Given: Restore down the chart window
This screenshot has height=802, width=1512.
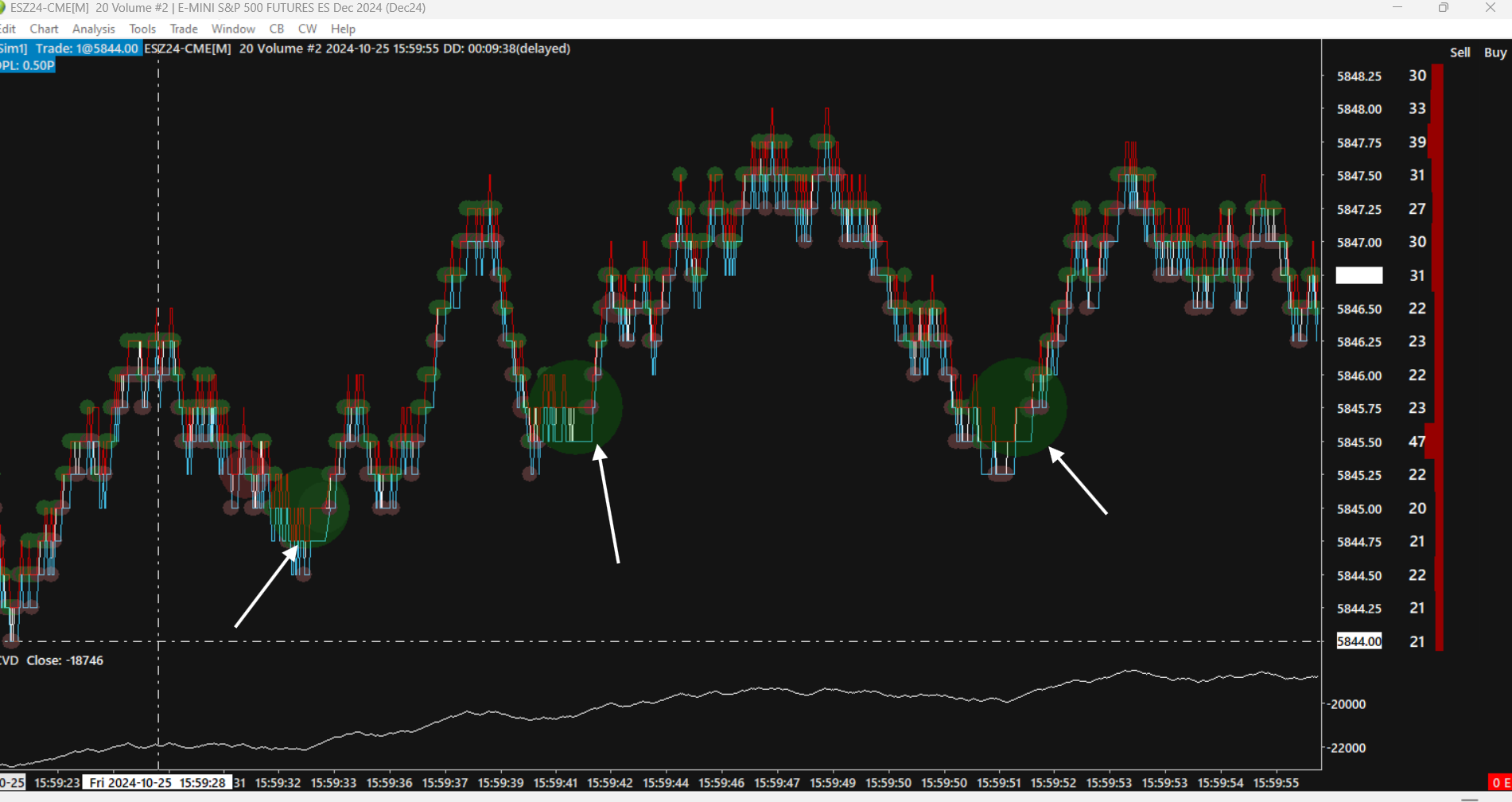Looking at the screenshot, I should [1444, 8].
